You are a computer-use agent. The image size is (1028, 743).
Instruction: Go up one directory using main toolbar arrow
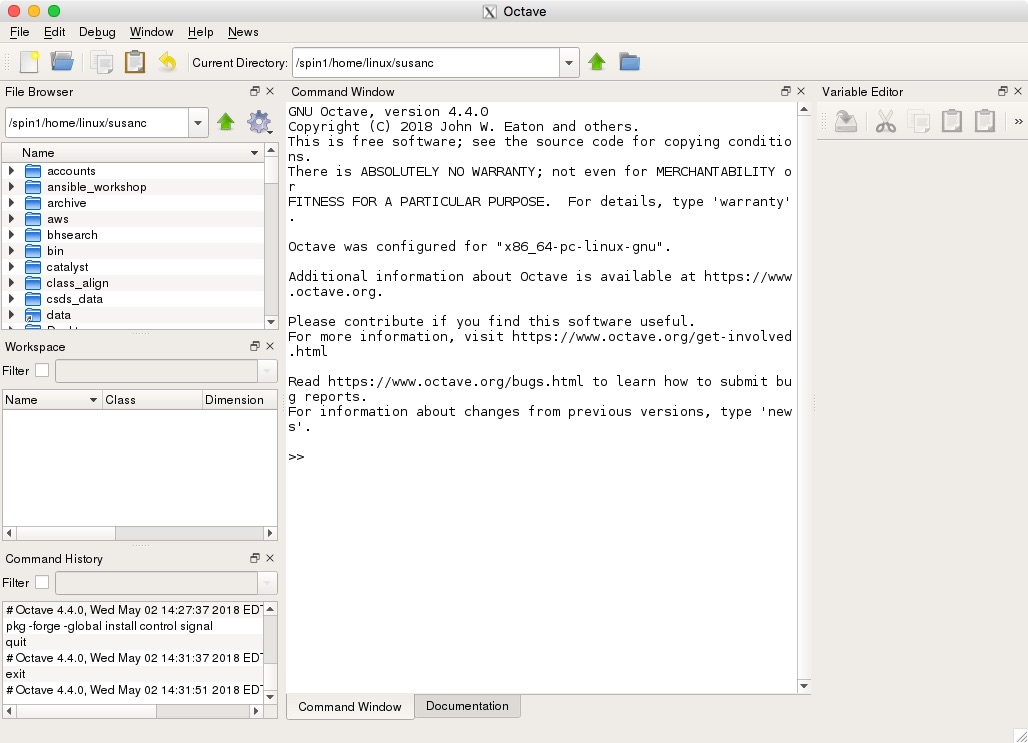(x=597, y=62)
